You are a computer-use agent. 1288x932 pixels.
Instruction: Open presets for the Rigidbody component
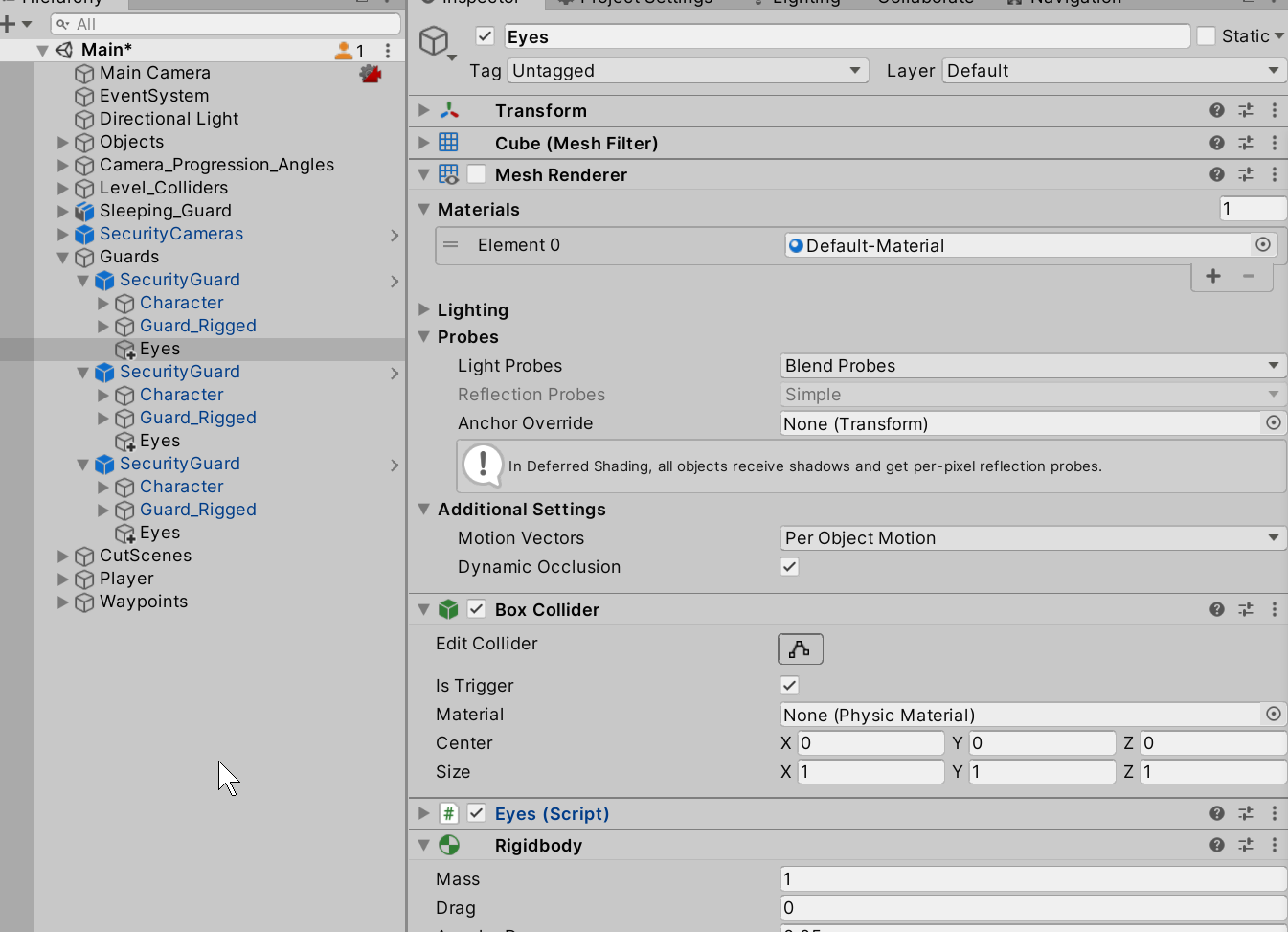pyautogui.click(x=1246, y=845)
